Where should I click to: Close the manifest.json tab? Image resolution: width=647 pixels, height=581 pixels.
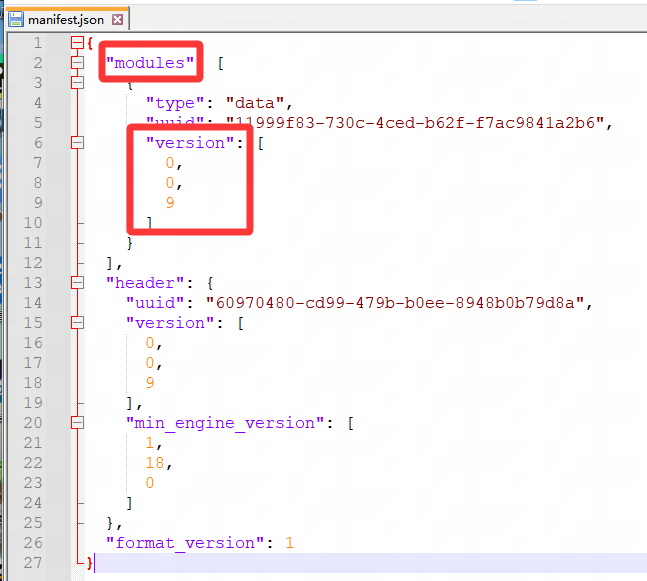tap(118, 20)
